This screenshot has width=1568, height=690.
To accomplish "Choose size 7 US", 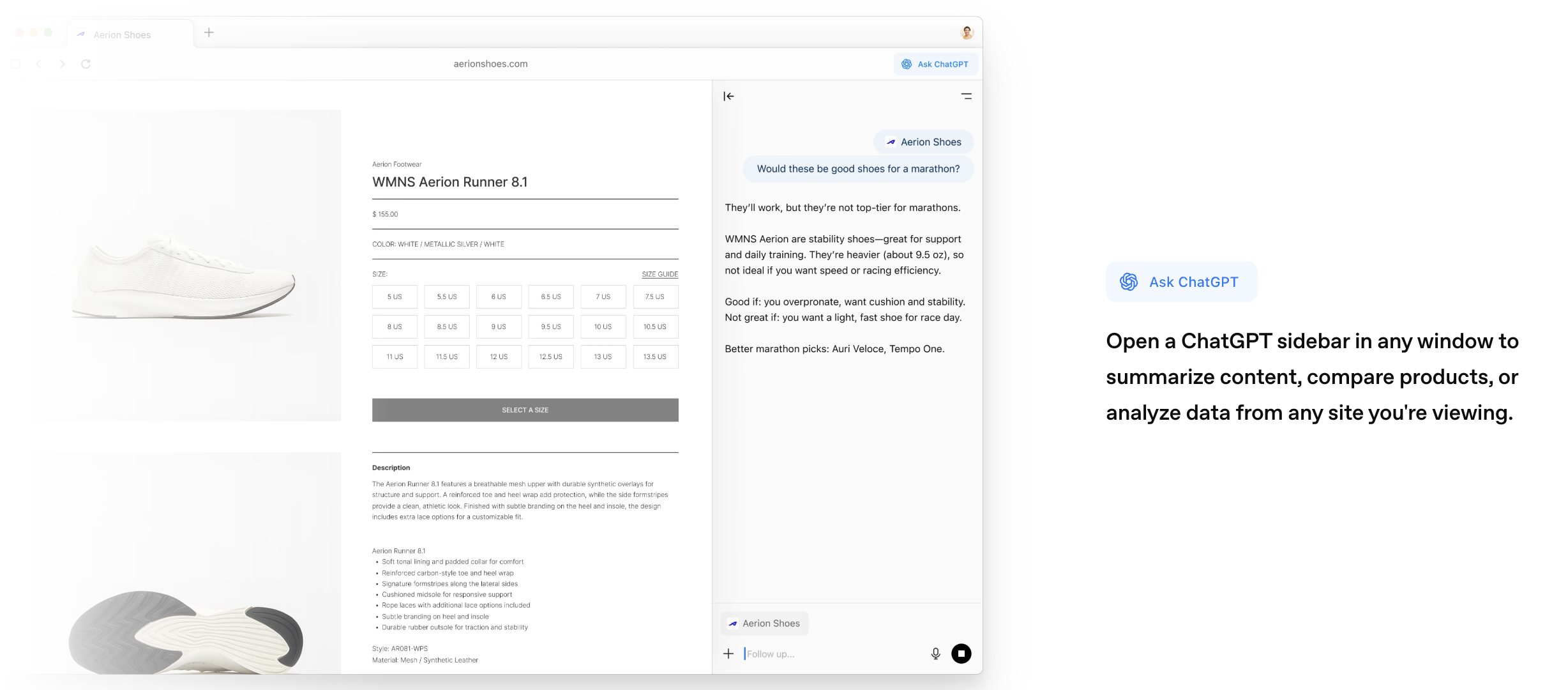I will coord(603,297).
